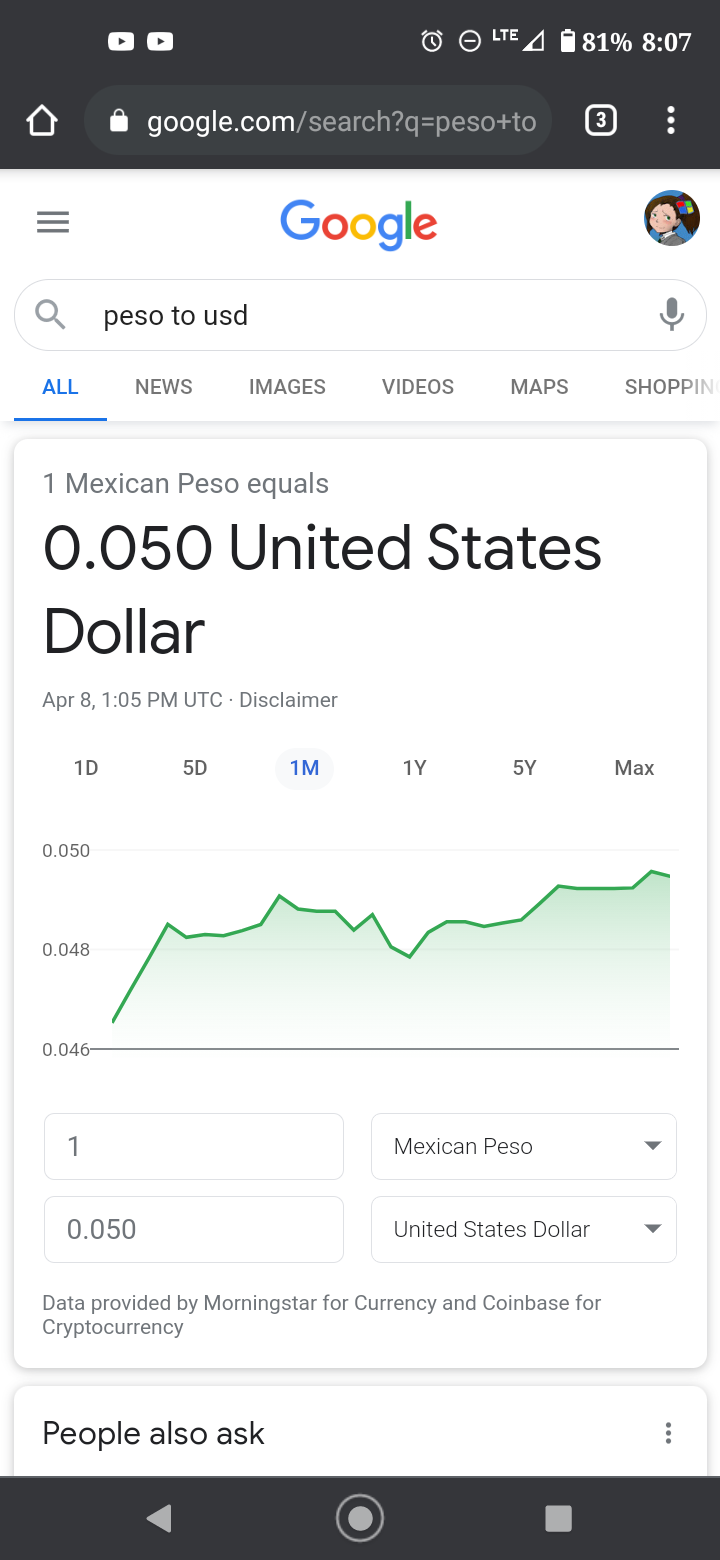Open the tab switcher showing 3 tabs
The height and width of the screenshot is (1560, 720).
600,122
